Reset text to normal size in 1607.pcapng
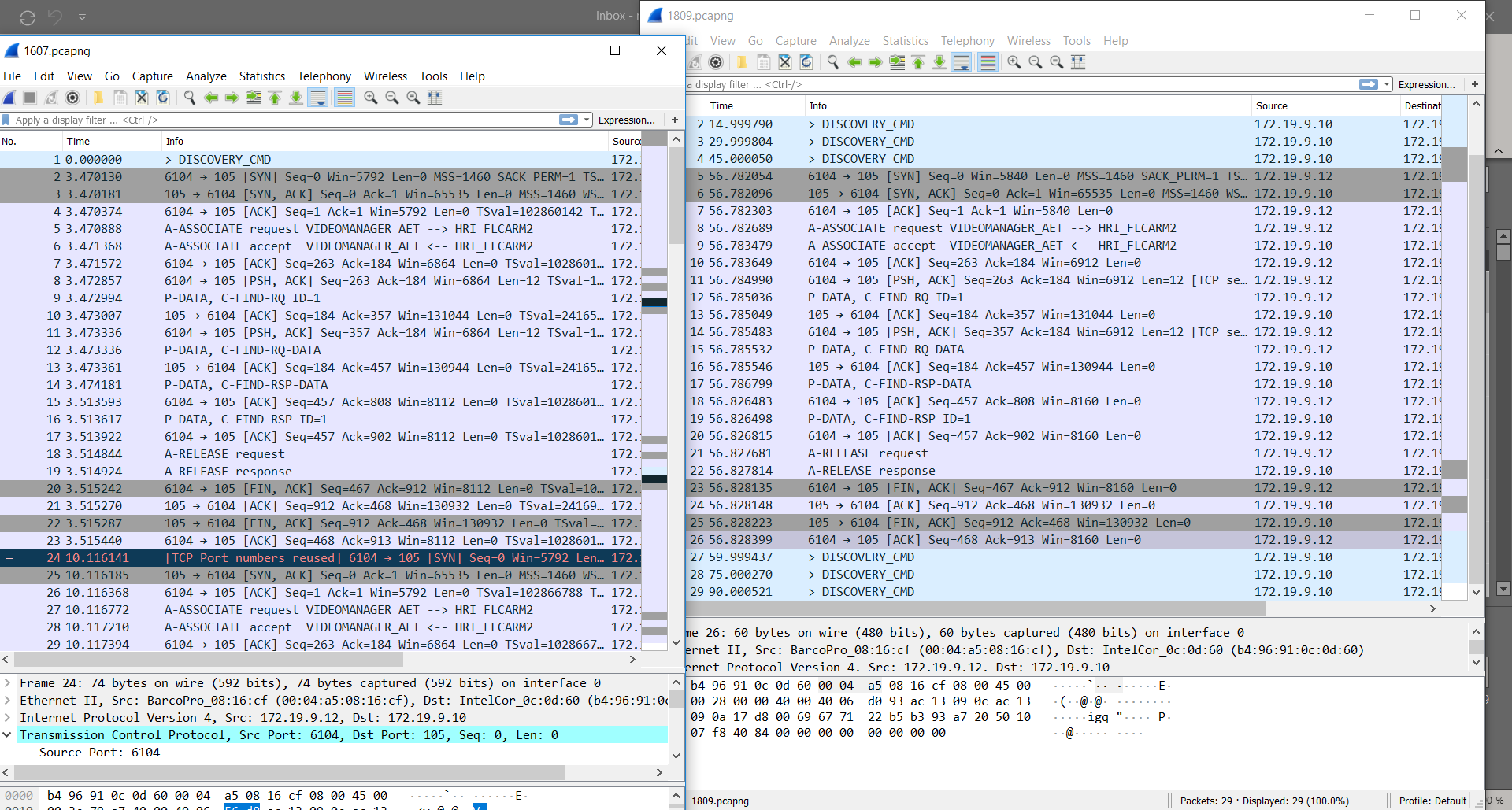This screenshot has width=1512, height=810. pos(413,98)
